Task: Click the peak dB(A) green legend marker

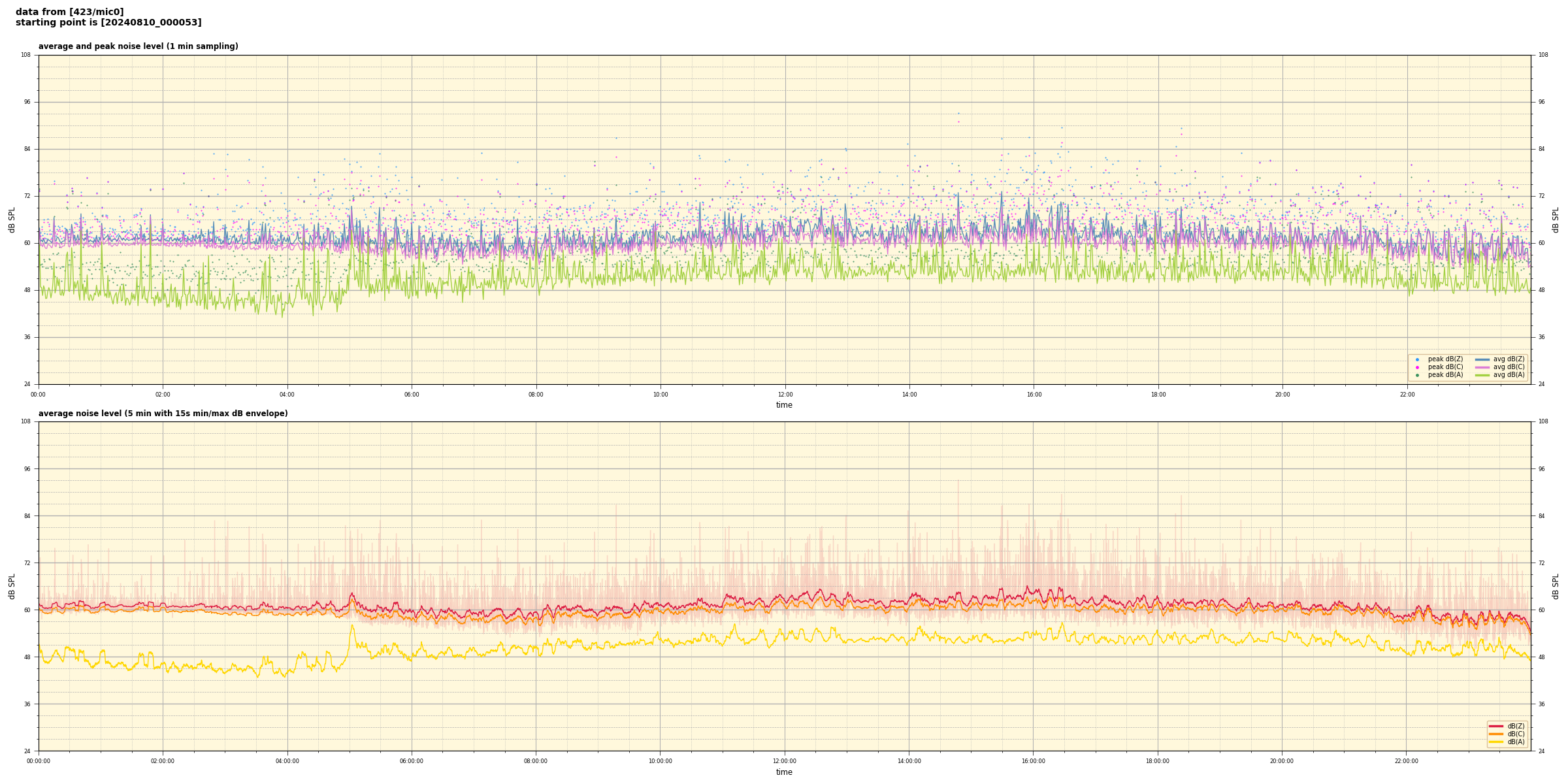Action: [1417, 375]
